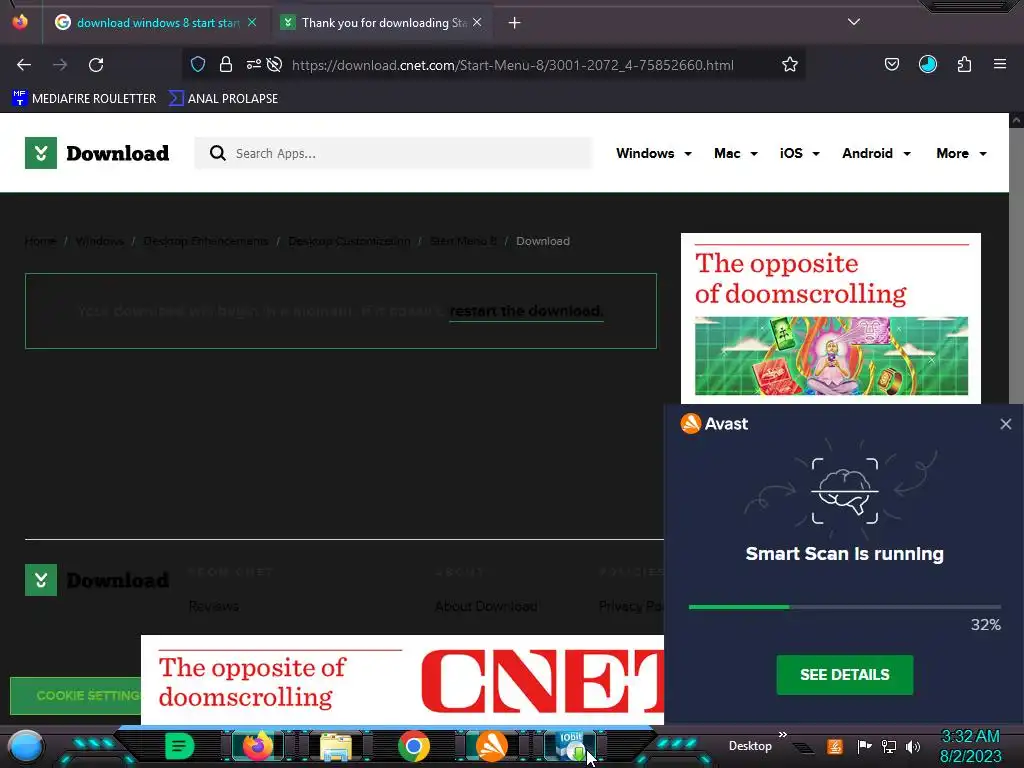The width and height of the screenshot is (1024, 768).
Task: Click SEE DETAILS in Avast popup
Action: (844, 675)
